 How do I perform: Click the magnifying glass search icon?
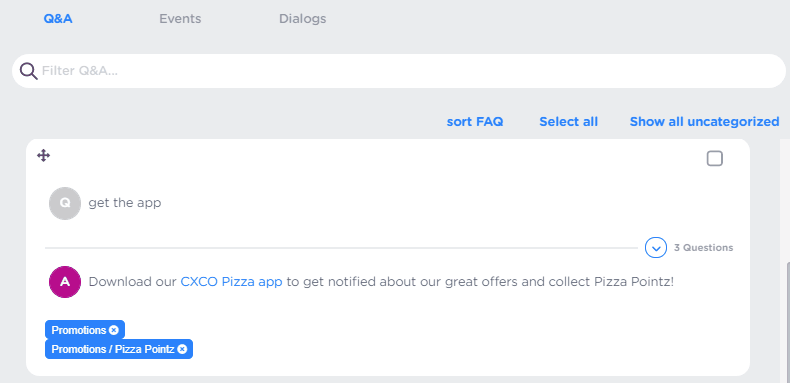(29, 71)
